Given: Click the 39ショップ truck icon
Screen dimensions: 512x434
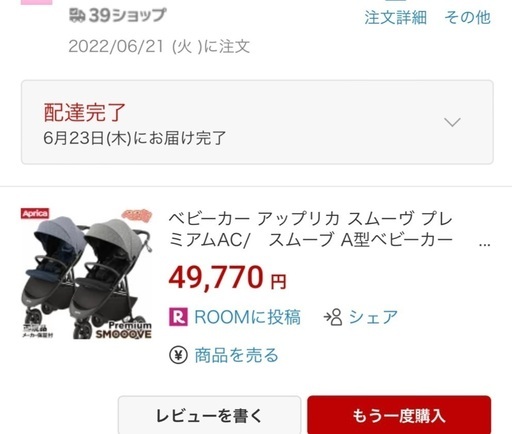Looking at the screenshot, I should [x=77, y=15].
